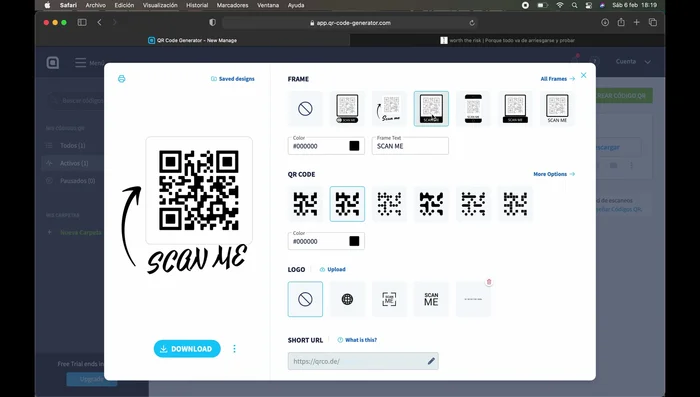
Task: Open the Archivo menu
Action: (96, 5)
